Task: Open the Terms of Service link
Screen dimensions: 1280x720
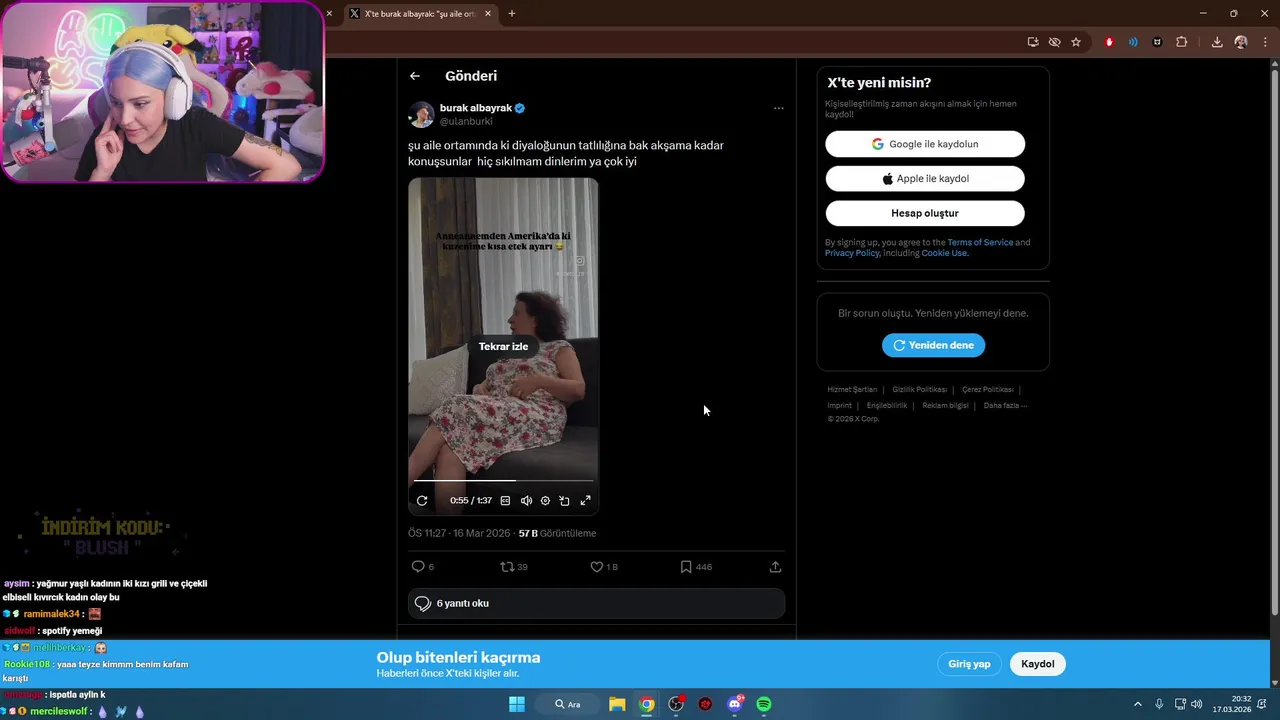Action: coord(980,242)
